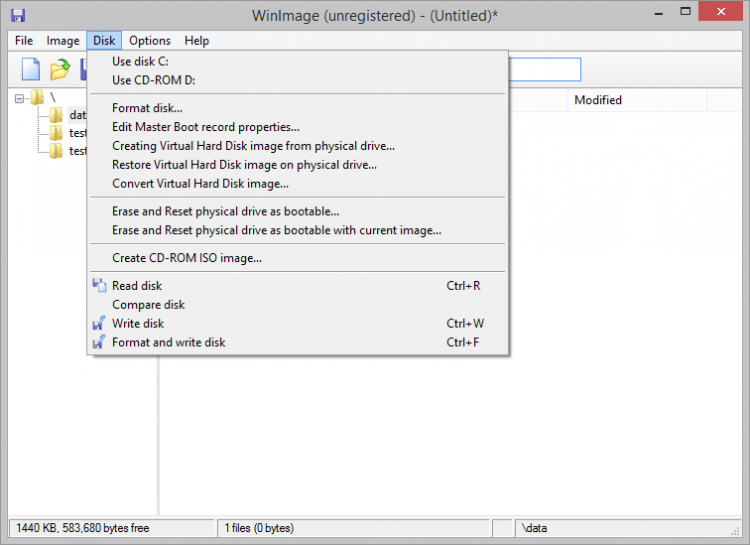Viewport: 750px width, 545px height.
Task: Close the open Disk menu
Action: [x=104, y=41]
